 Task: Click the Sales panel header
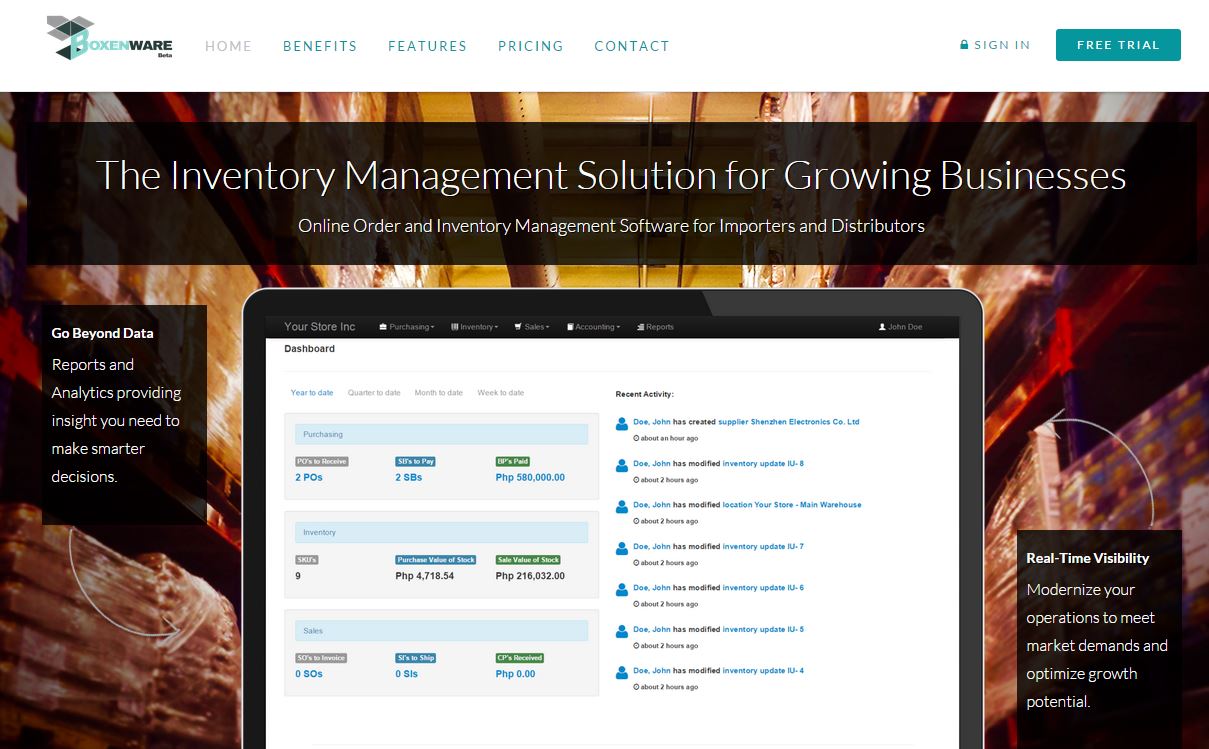pyautogui.click(x=441, y=631)
